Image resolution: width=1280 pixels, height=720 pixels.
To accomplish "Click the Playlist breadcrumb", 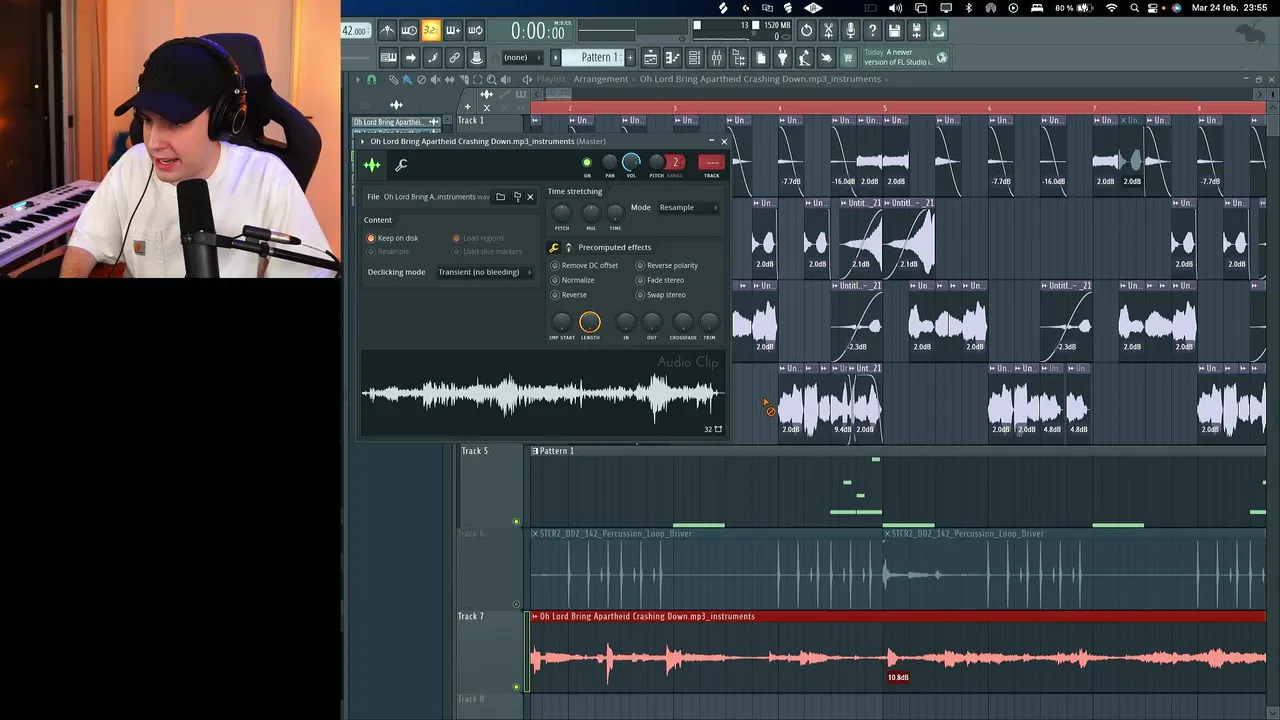I will (551, 79).
